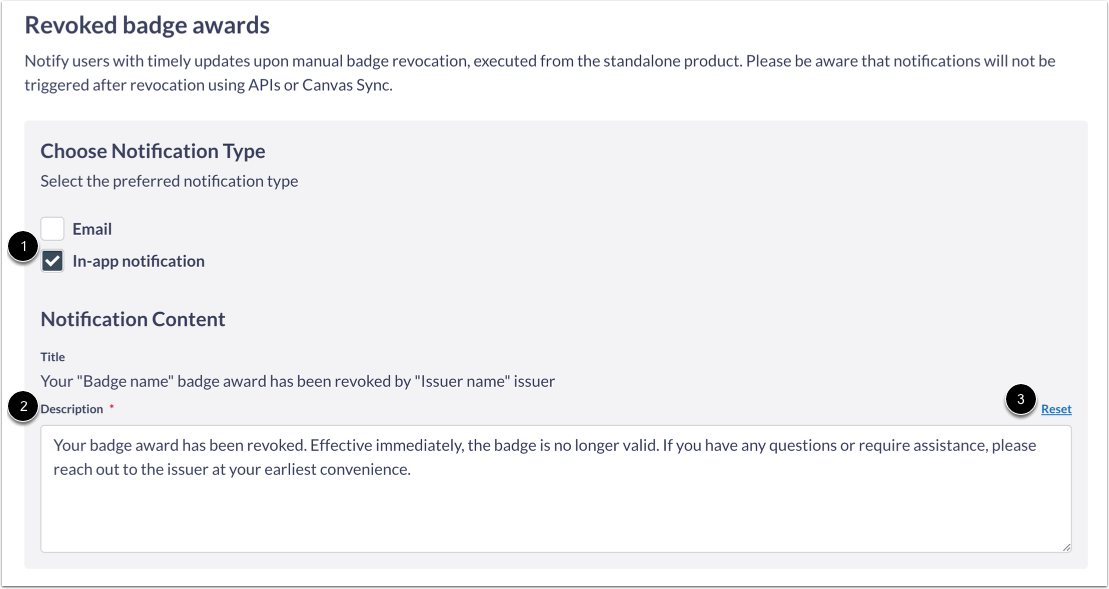1109x589 pixels.
Task: Select the Notification Content section header
Action: (x=132, y=319)
